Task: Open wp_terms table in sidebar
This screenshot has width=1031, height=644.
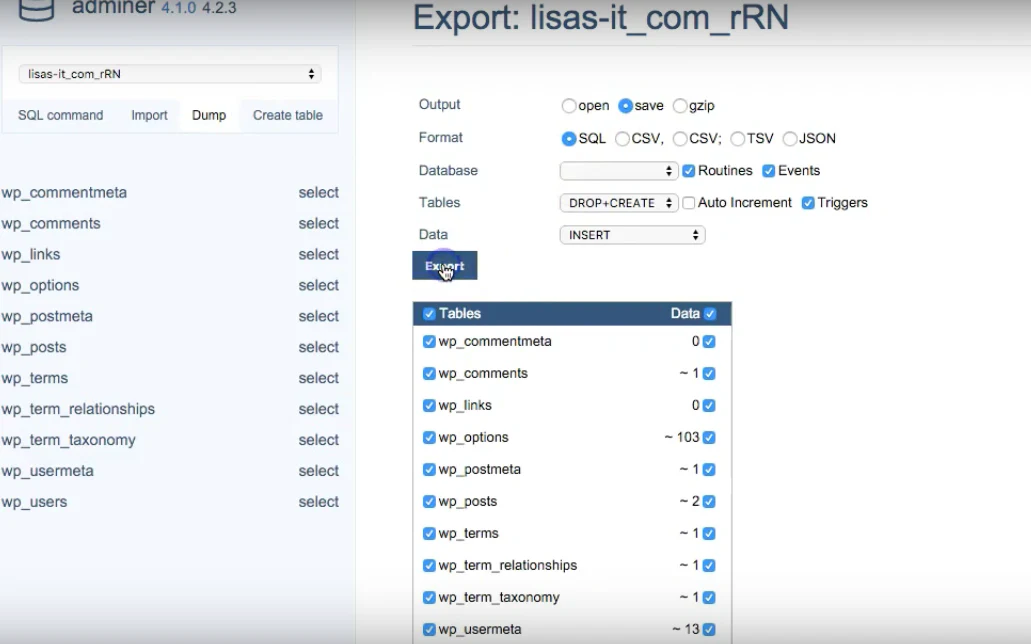Action: pos(34,378)
